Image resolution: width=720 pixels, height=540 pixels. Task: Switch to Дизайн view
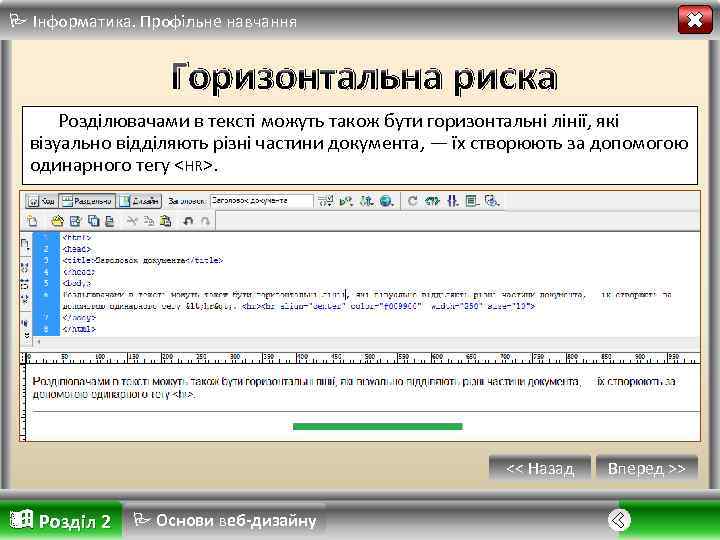140,201
